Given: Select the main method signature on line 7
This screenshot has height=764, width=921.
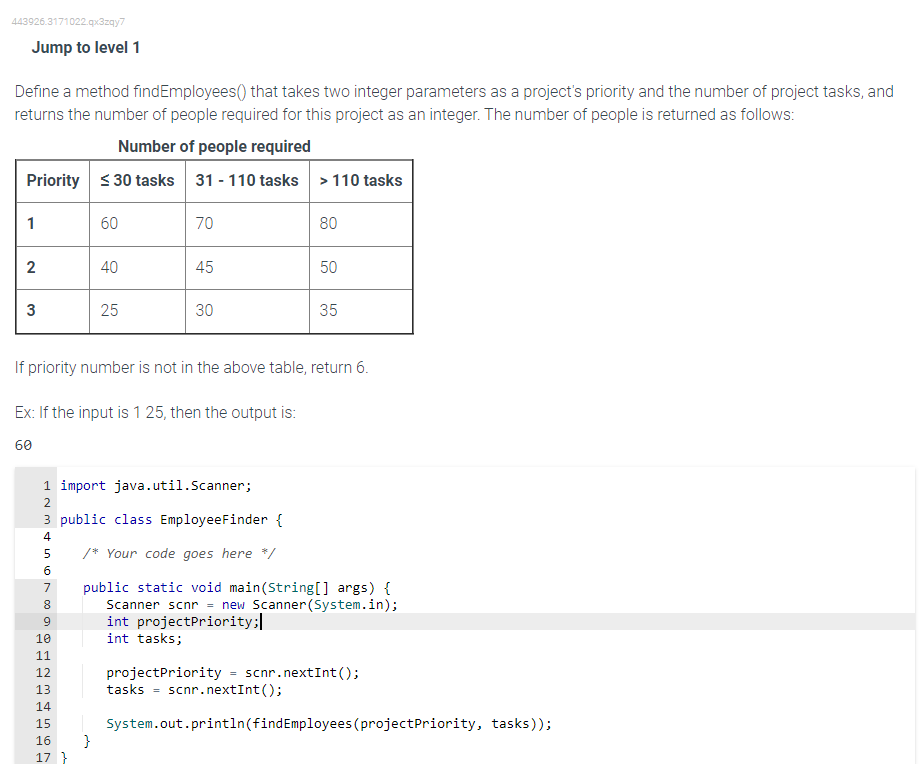Looking at the screenshot, I should point(236,587).
